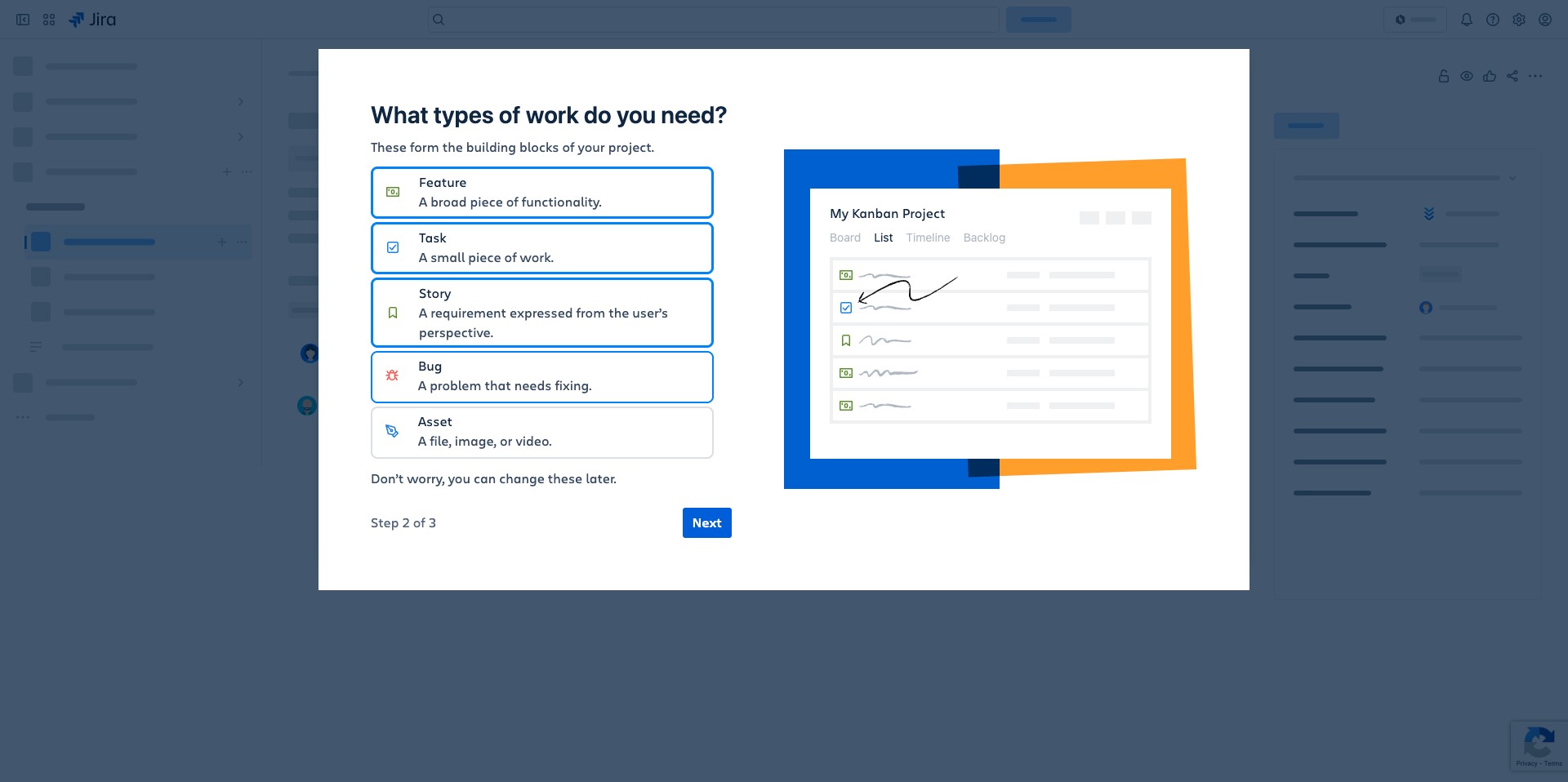Click the green Story bookmark icon

tap(393, 313)
